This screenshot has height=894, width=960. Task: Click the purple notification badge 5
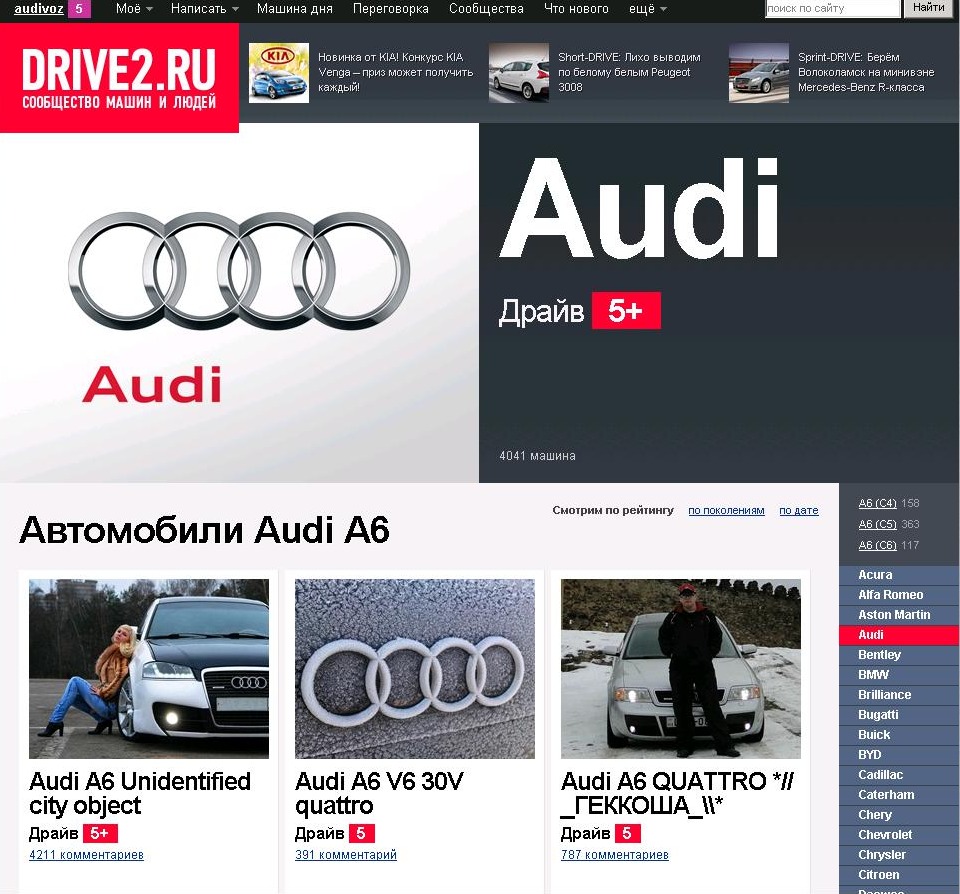click(79, 9)
